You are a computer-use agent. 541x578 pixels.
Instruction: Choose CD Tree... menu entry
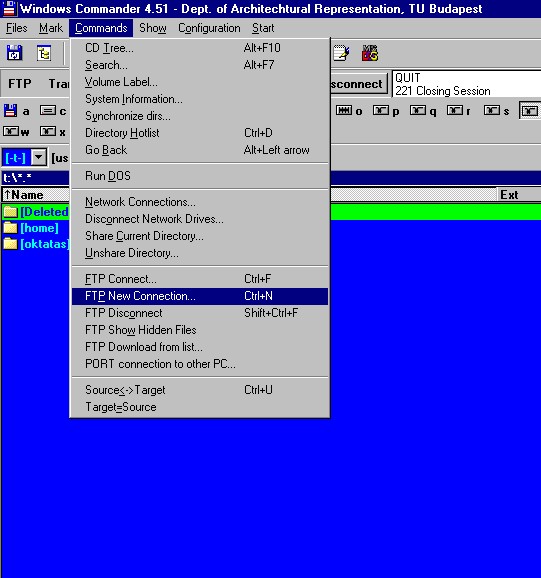(x=200, y=48)
